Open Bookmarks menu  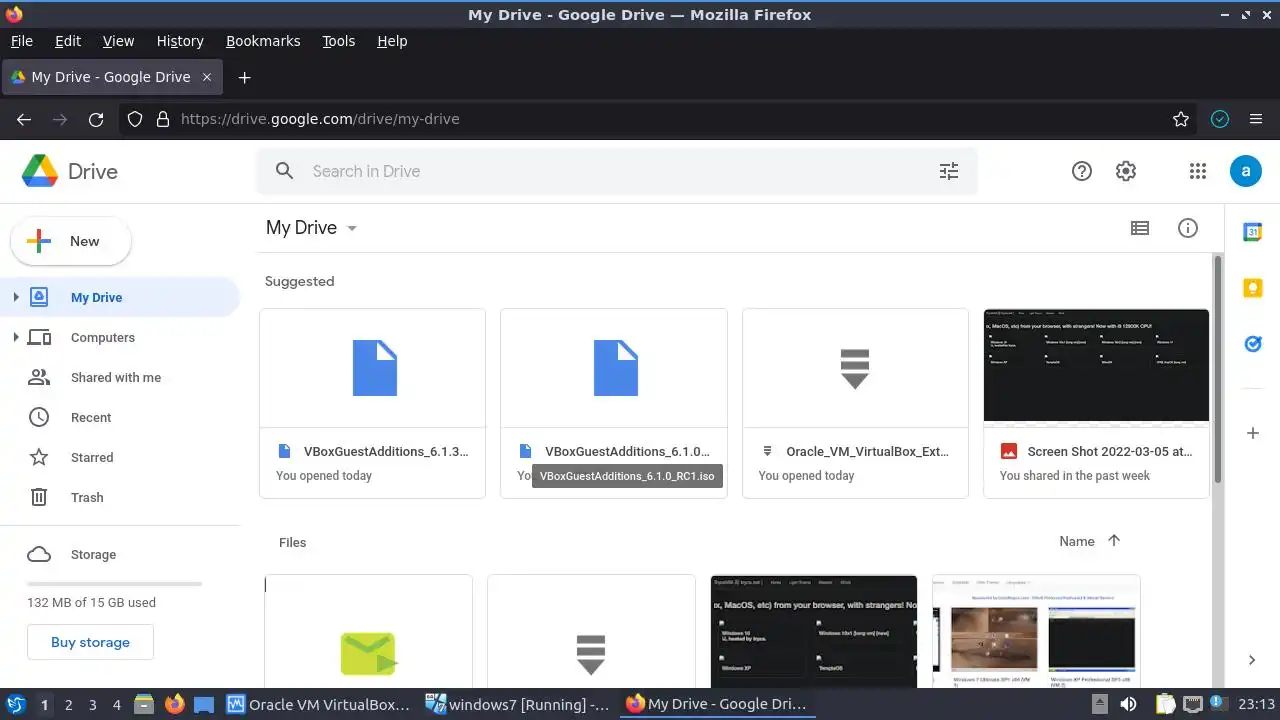click(263, 41)
